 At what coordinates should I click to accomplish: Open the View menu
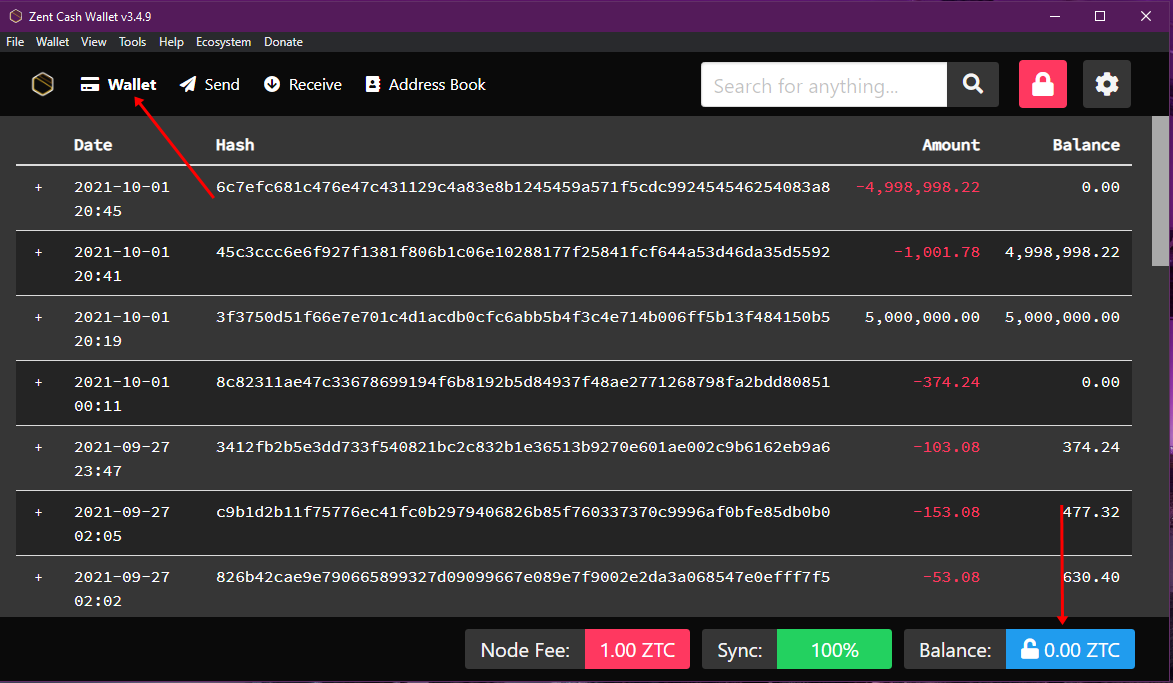[x=94, y=42]
